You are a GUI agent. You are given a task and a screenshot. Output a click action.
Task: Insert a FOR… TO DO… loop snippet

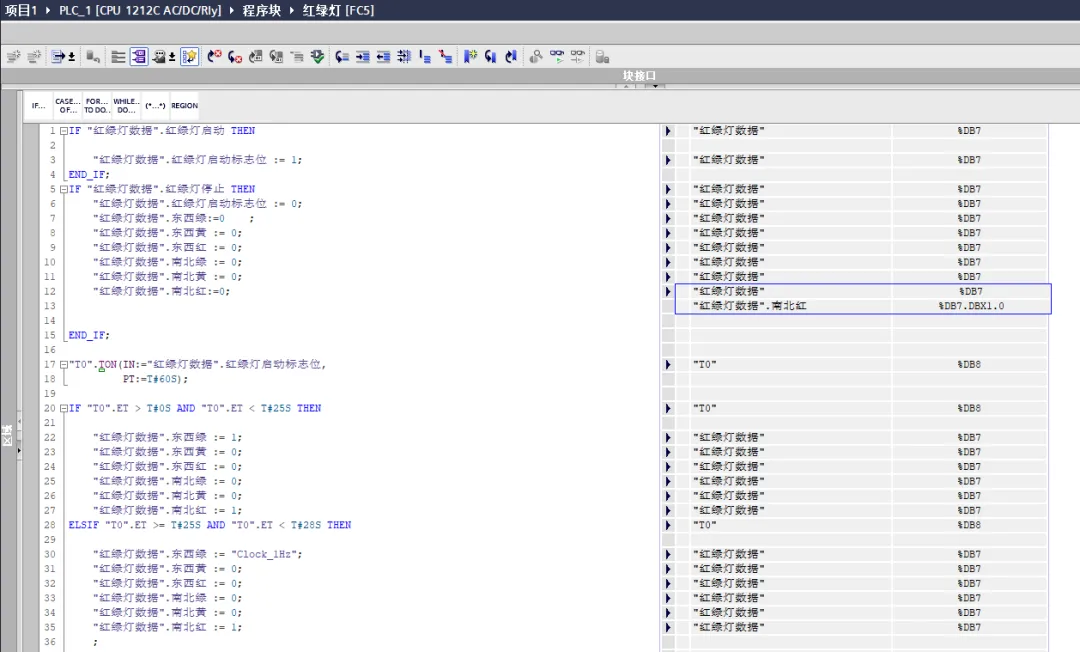pos(96,105)
